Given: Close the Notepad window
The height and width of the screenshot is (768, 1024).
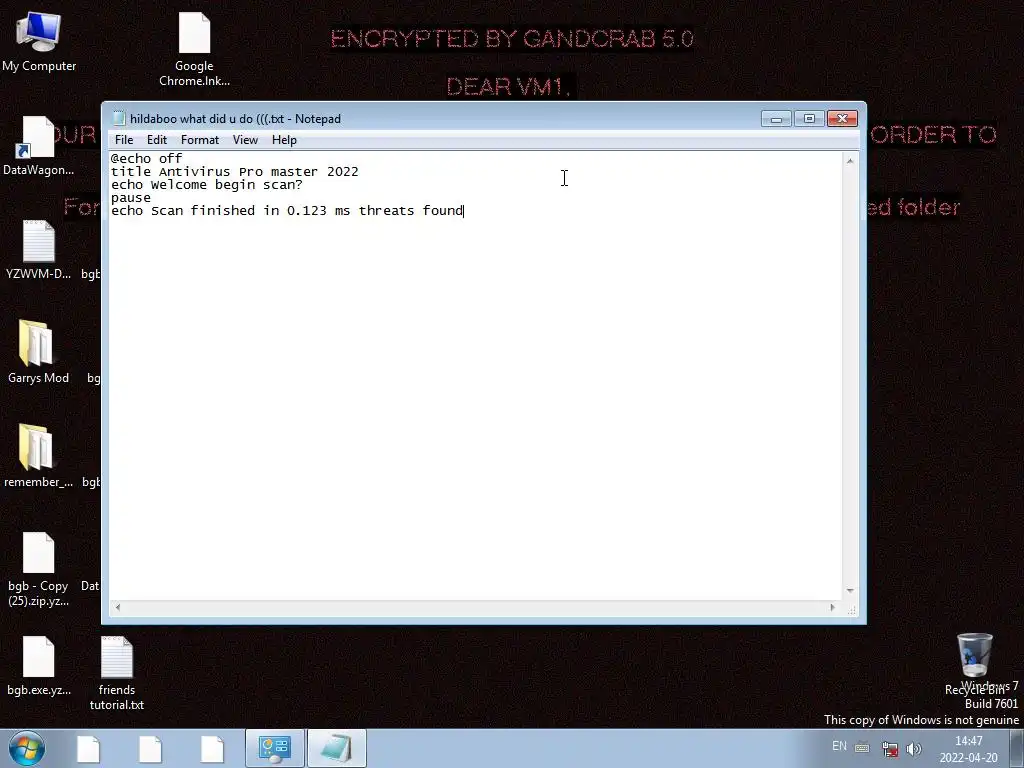Looking at the screenshot, I should point(842,119).
